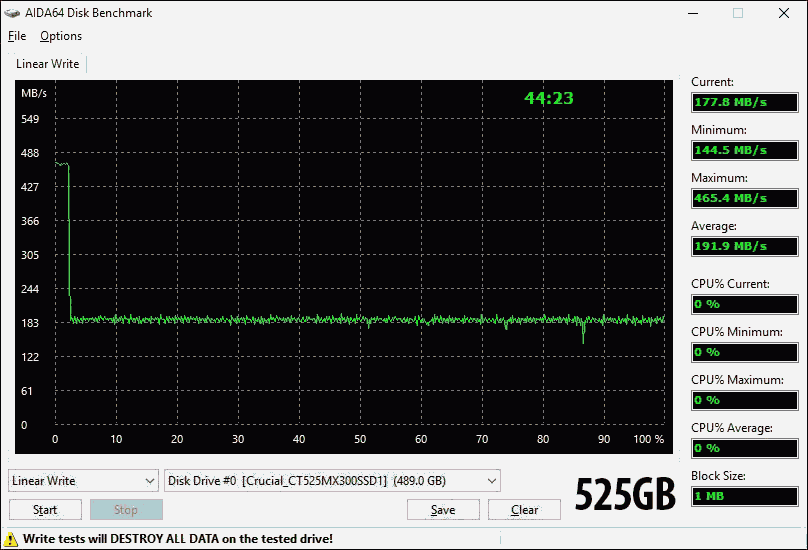
Task: Click the Block Size 1 MB field
Action: pyautogui.click(x=745, y=496)
